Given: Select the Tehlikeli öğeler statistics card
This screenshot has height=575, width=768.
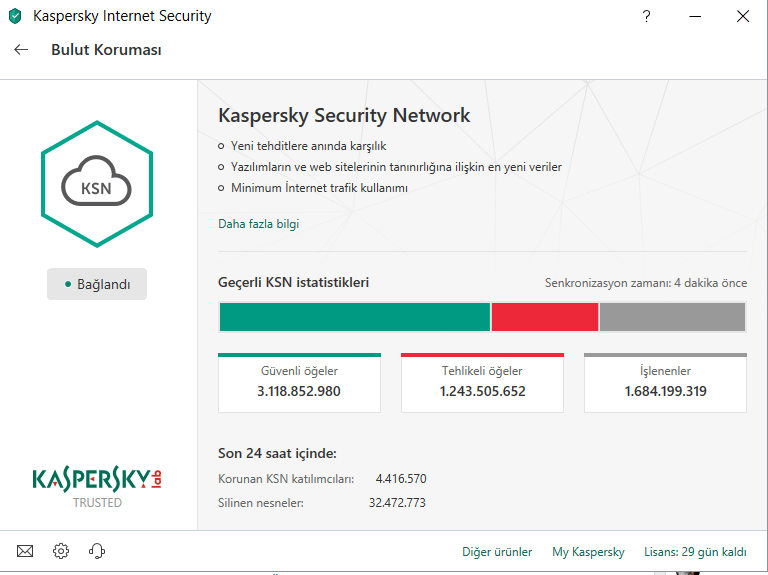Looking at the screenshot, I should pyautogui.click(x=482, y=382).
